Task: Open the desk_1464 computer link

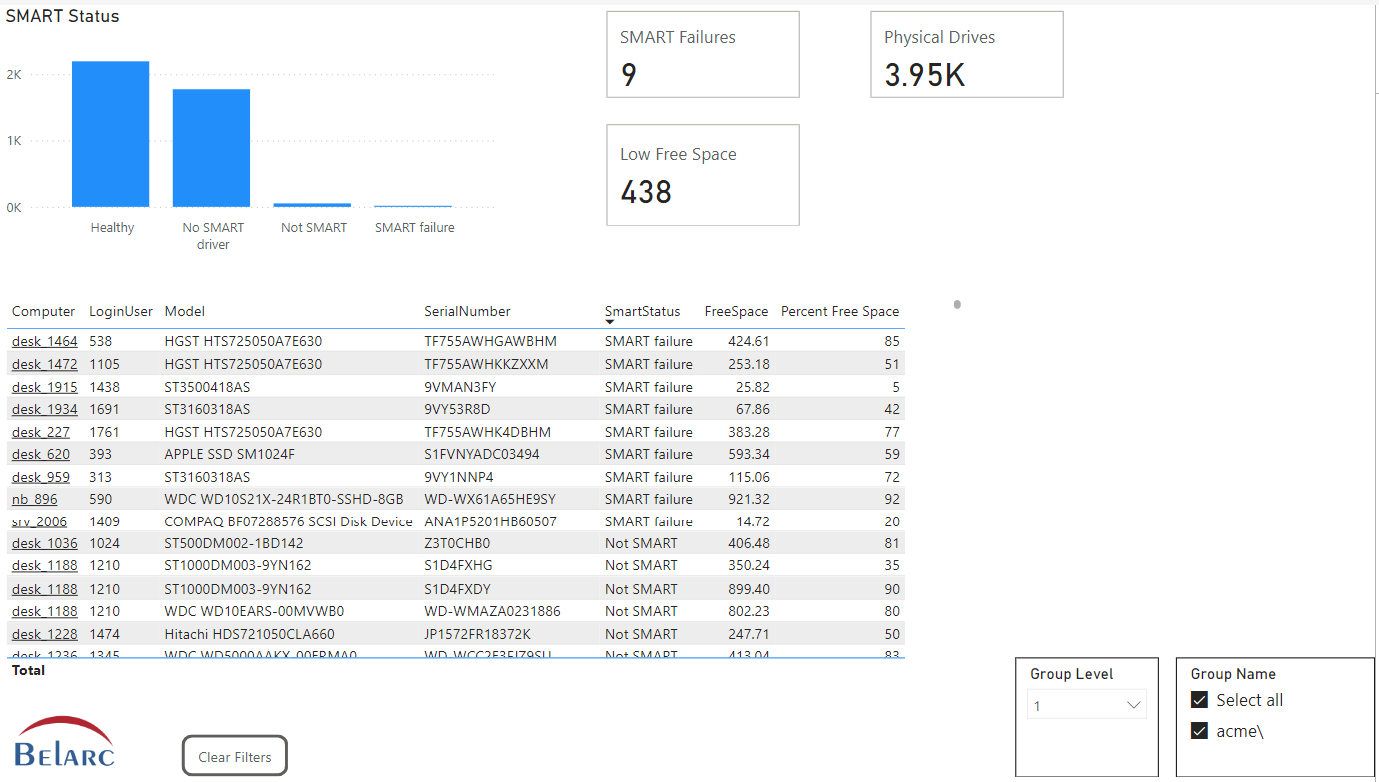Action: coord(44,341)
